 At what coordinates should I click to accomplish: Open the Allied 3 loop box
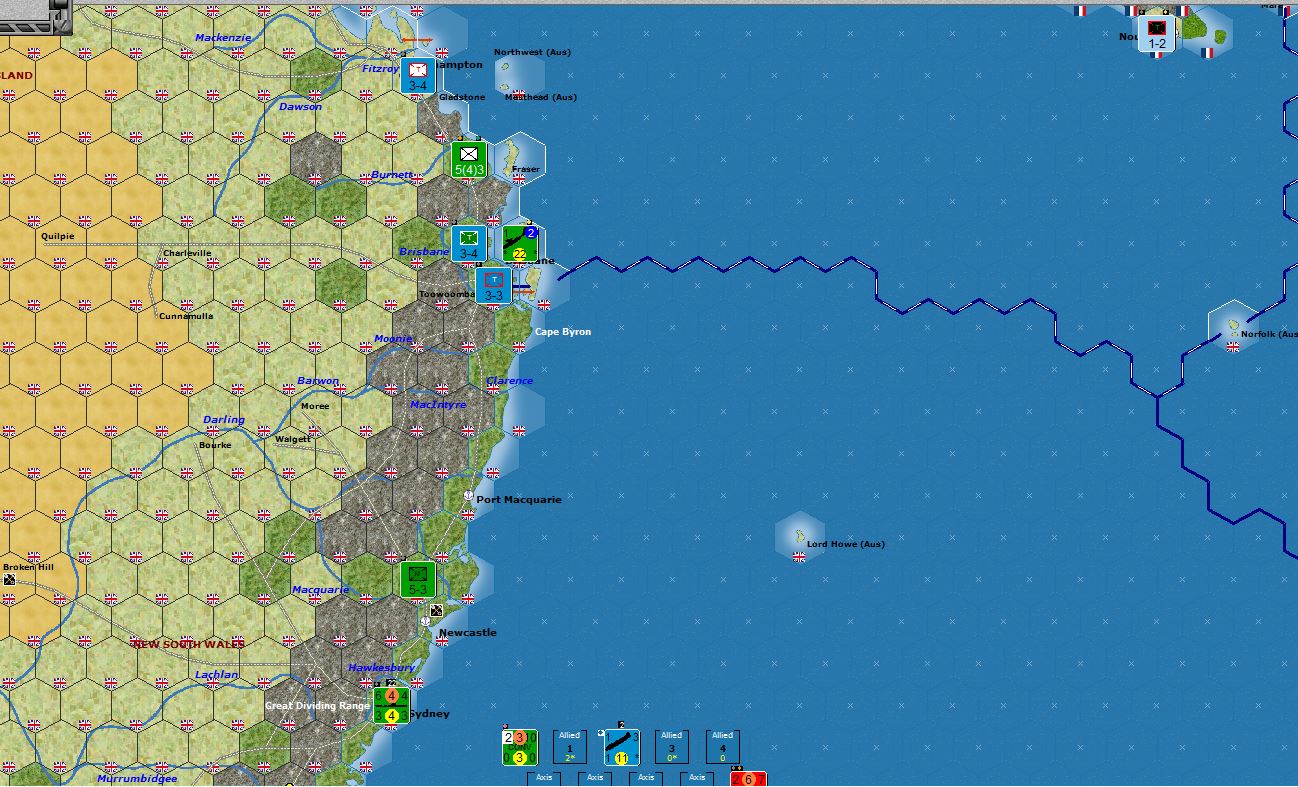pos(670,747)
